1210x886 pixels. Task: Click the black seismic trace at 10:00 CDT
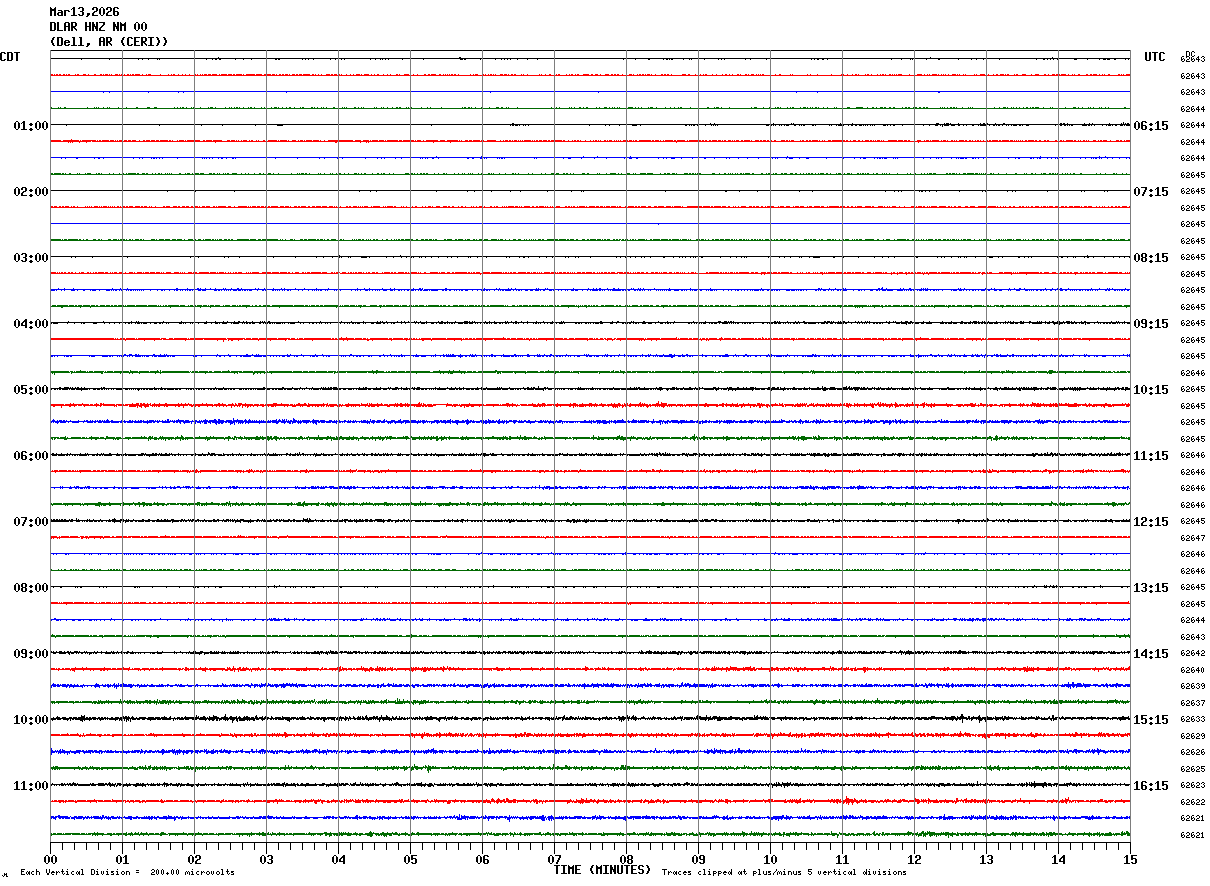pyautogui.click(x=590, y=719)
